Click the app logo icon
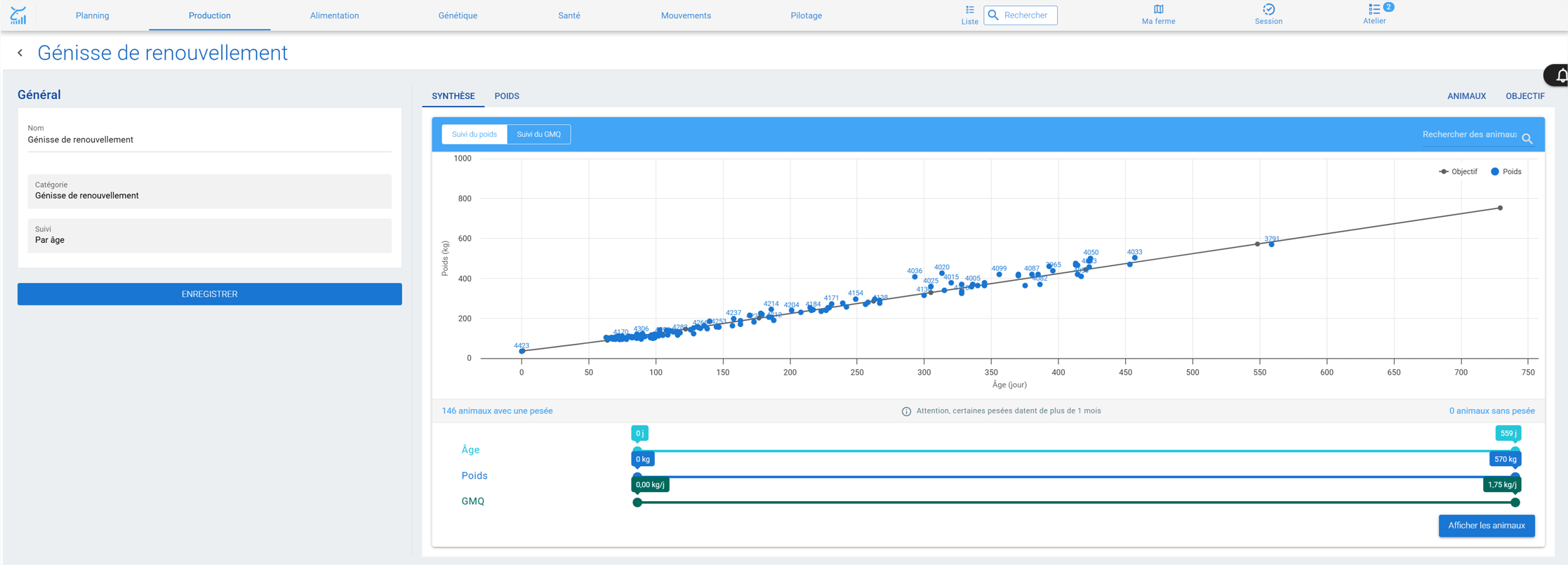This screenshot has width=1568, height=565. click(18, 15)
